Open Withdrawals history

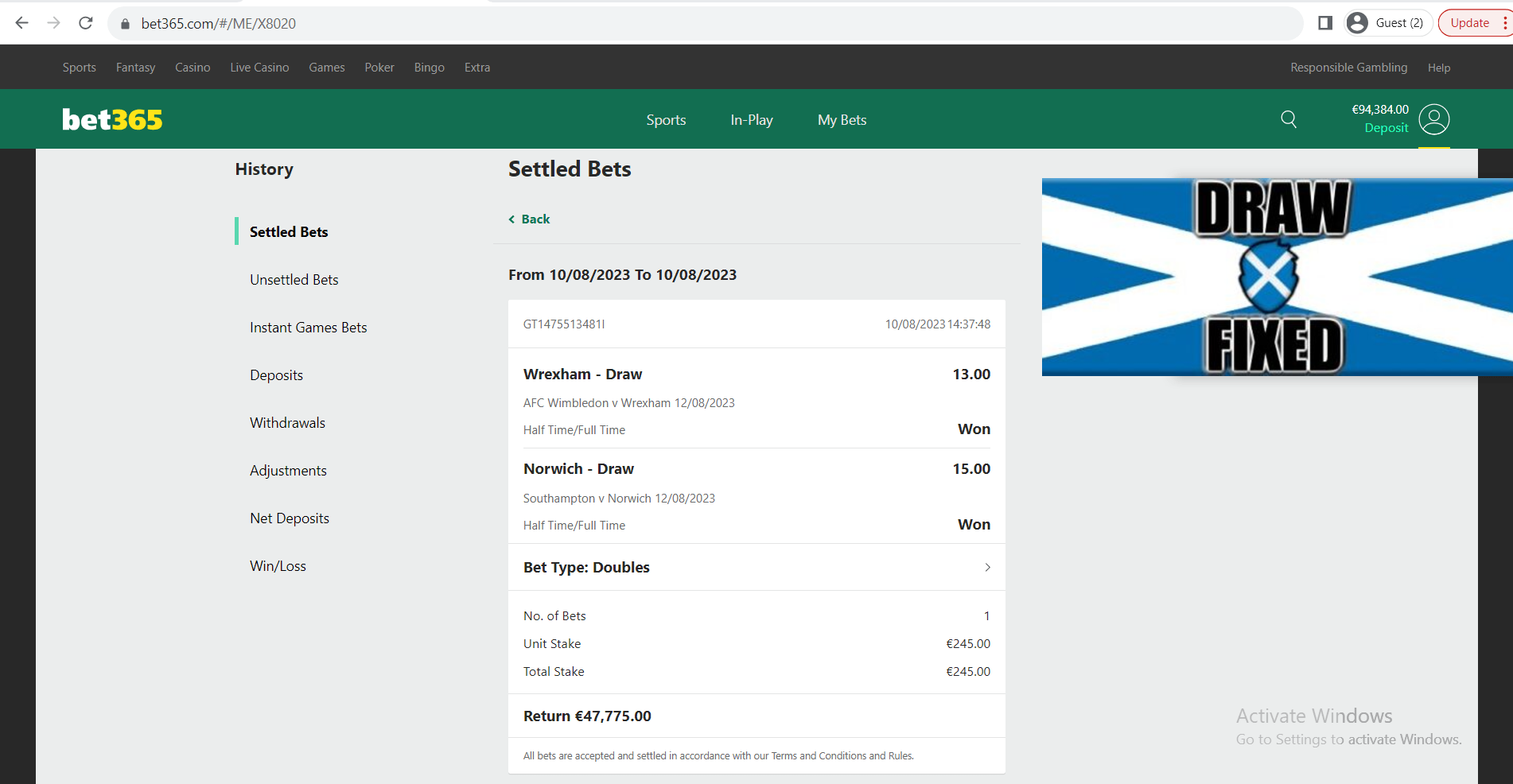point(287,422)
